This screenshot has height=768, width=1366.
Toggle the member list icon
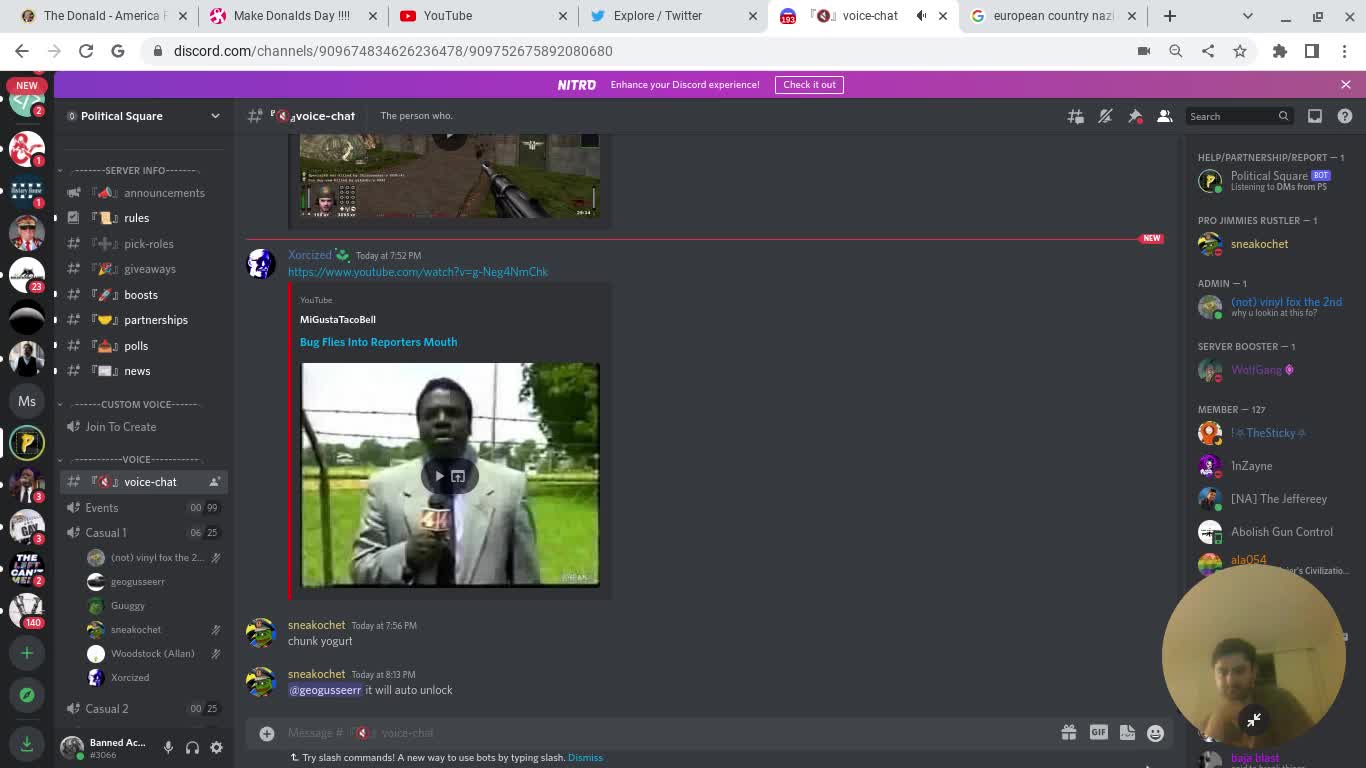(1165, 116)
